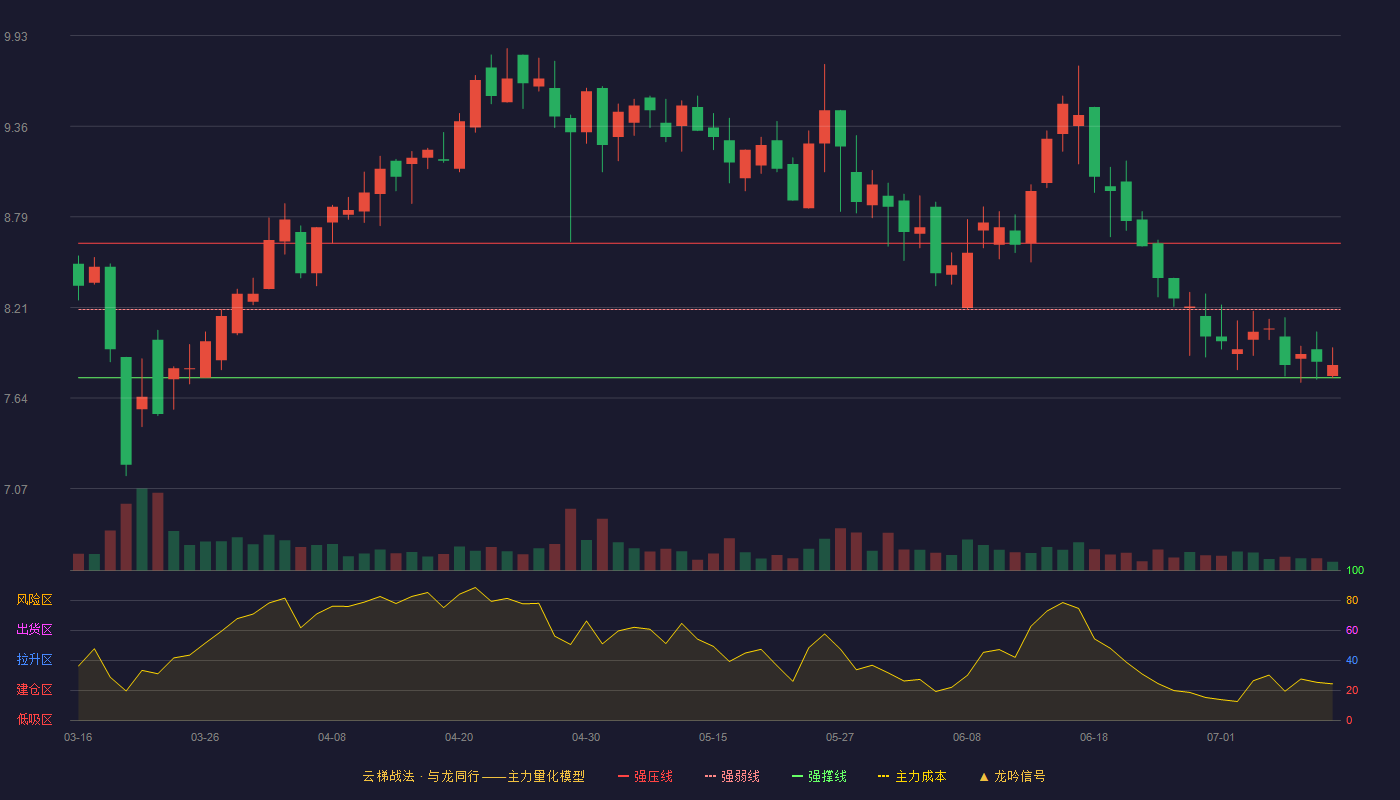Click the 03-26 date label
The height and width of the screenshot is (800, 1400).
(205, 737)
